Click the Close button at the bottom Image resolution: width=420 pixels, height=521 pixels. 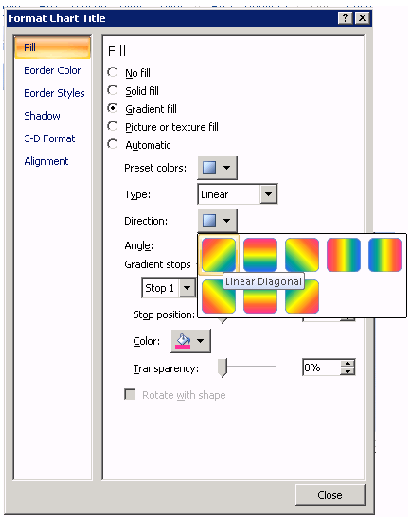330,495
